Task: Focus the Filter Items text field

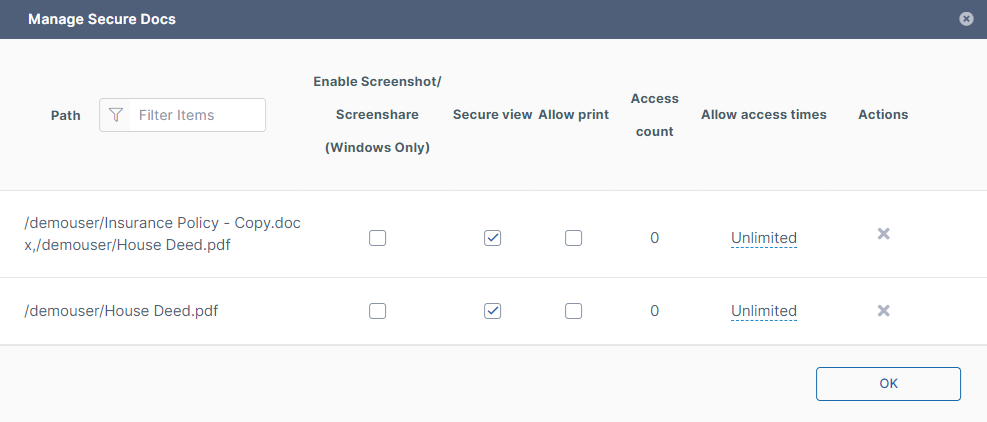Action: pos(198,115)
